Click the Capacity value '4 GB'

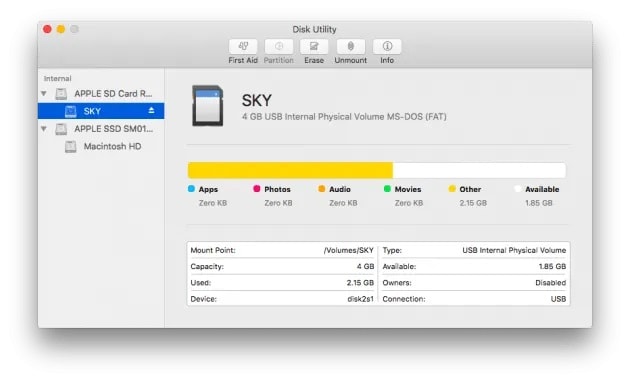[365, 266]
